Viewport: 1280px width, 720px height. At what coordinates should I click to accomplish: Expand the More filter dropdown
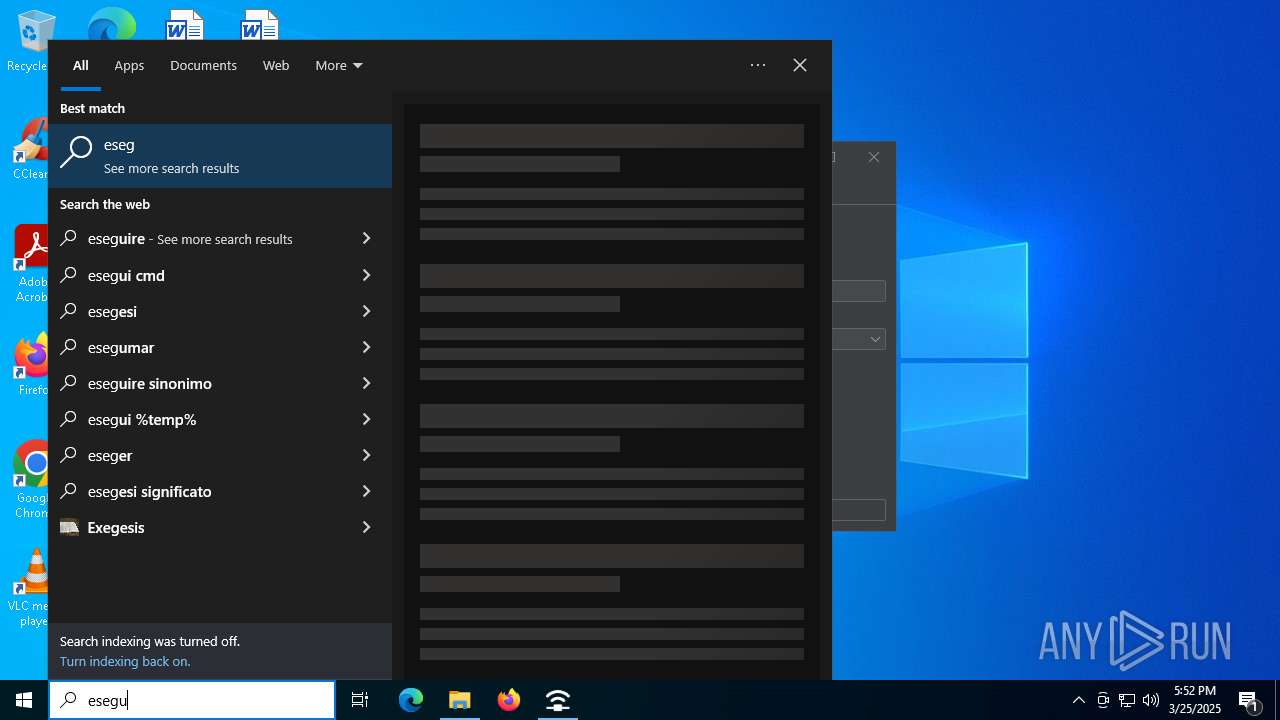(338, 65)
